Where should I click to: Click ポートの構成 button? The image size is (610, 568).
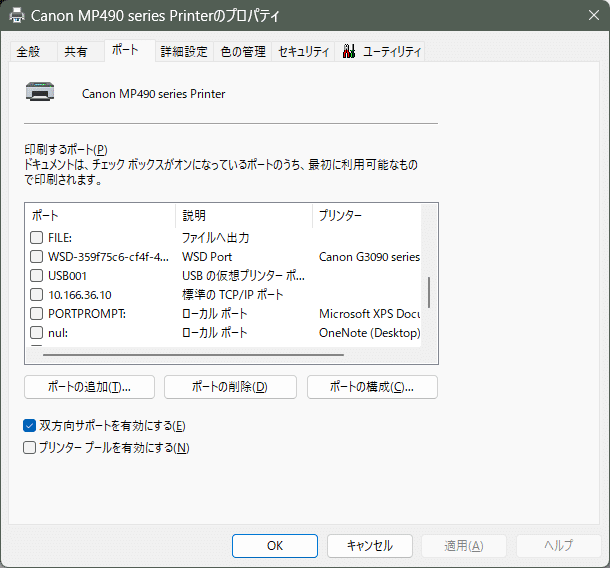click(372, 387)
